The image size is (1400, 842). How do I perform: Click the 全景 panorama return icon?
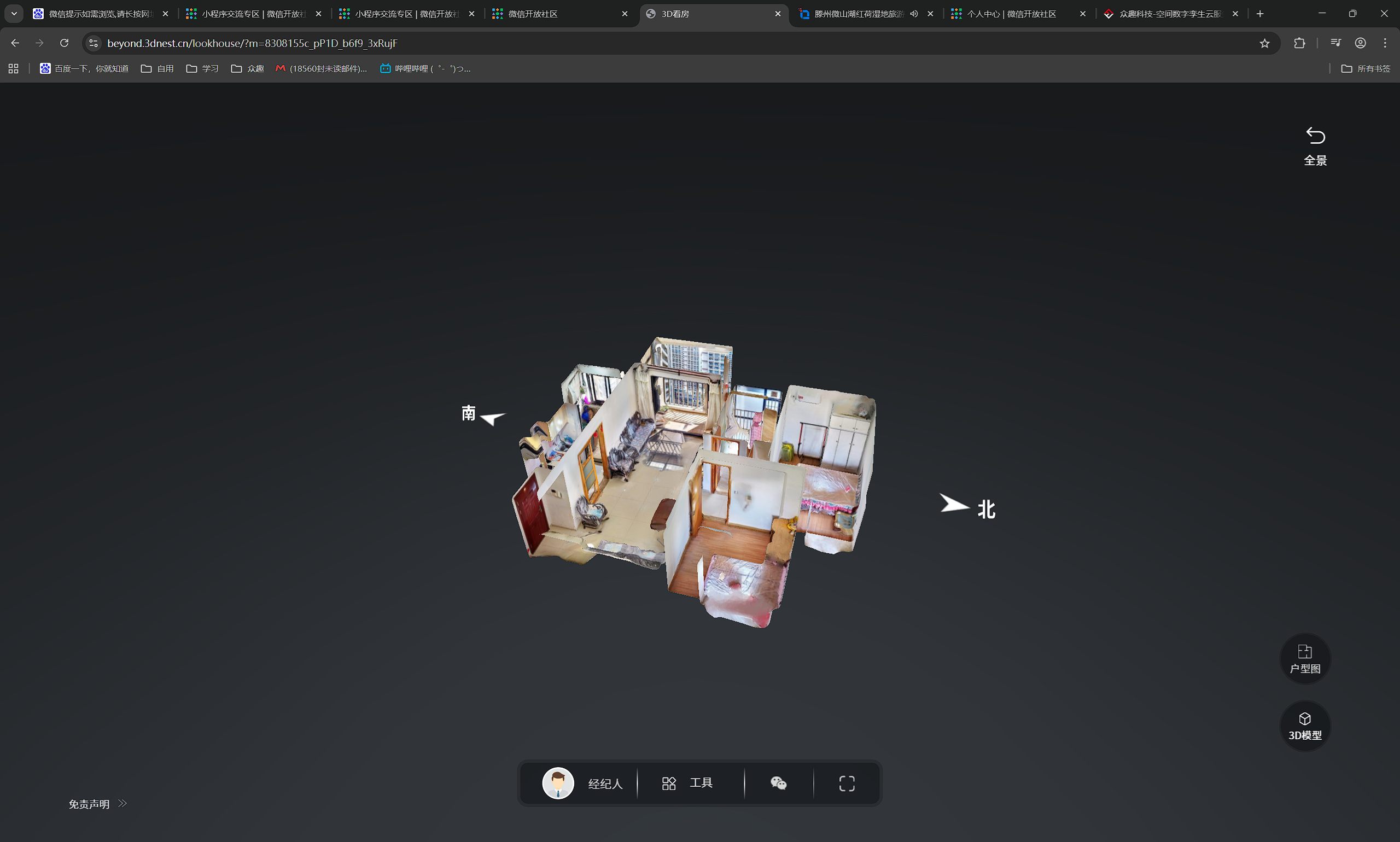pyautogui.click(x=1315, y=136)
